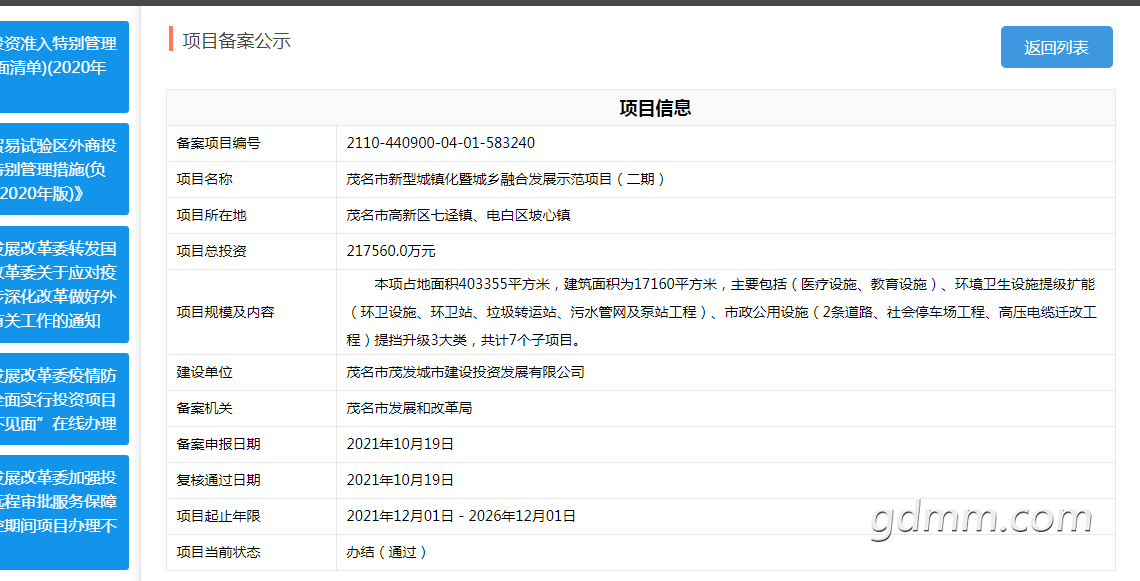Click the 备案机关 value 茂名市发展和改革局

click(409, 409)
